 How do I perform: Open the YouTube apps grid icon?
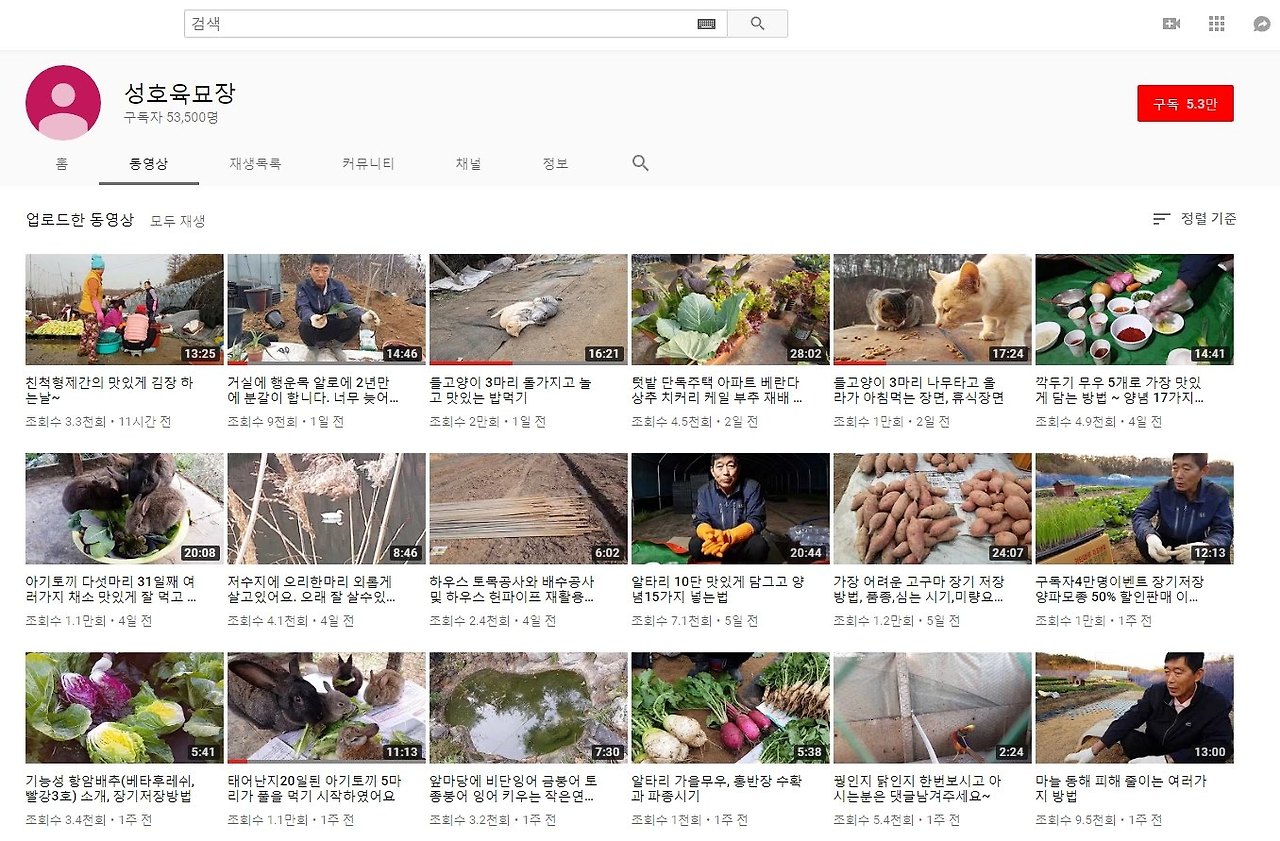click(x=1217, y=24)
